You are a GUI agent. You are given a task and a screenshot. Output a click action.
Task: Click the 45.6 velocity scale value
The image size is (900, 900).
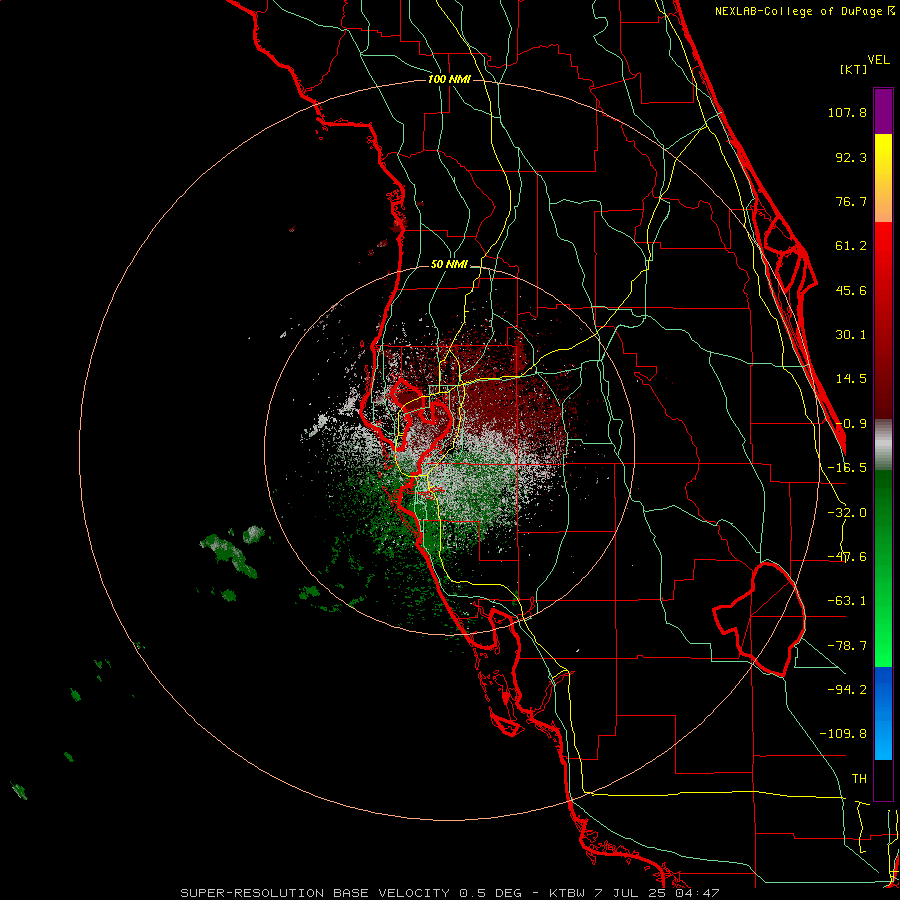851,290
